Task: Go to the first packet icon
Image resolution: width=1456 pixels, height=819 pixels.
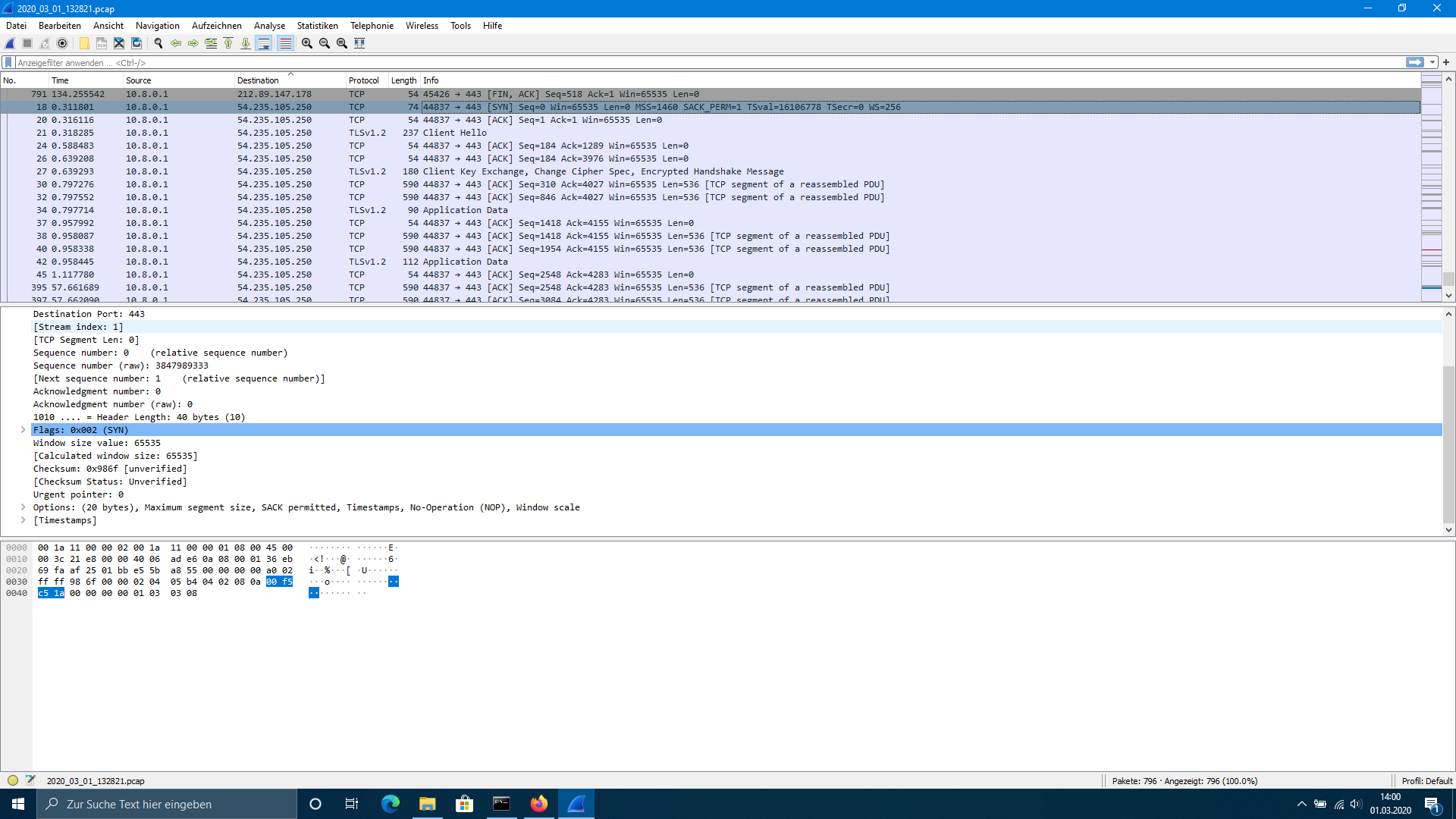Action: pos(228,43)
